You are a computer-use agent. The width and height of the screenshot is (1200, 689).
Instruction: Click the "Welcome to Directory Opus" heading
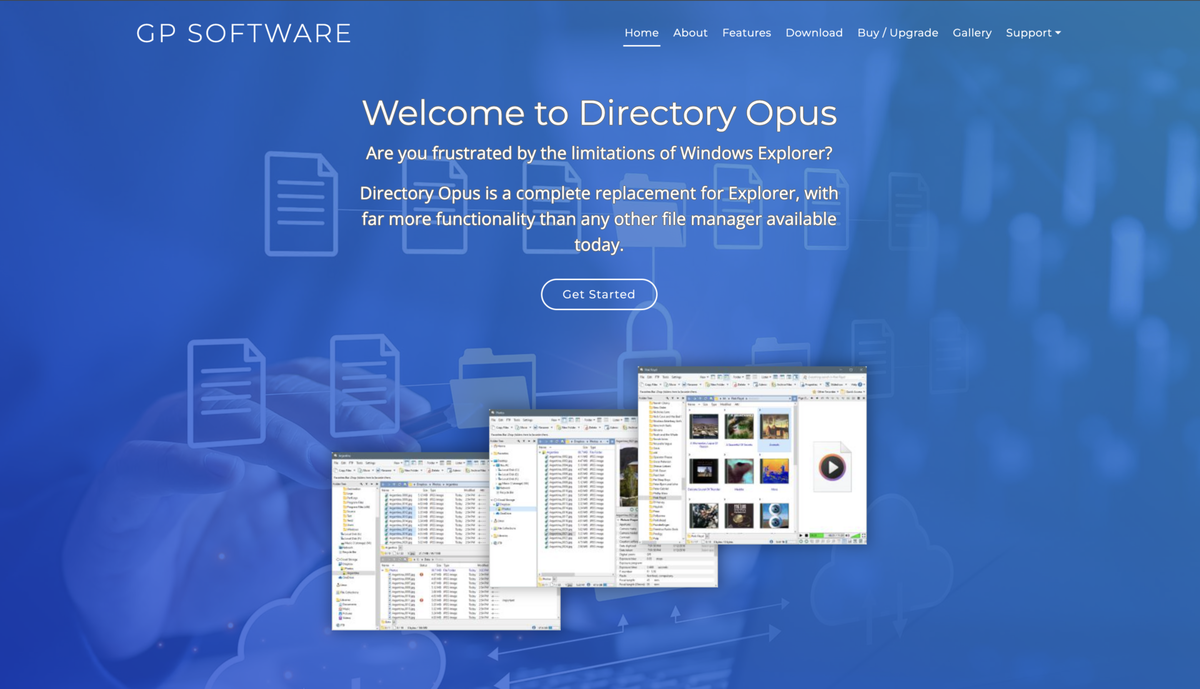coord(599,112)
